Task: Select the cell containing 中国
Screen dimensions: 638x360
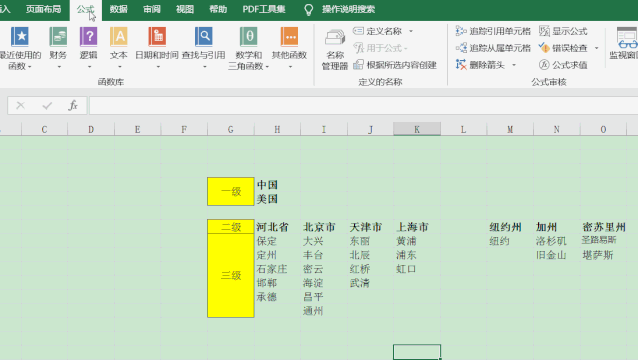Action: (277, 185)
